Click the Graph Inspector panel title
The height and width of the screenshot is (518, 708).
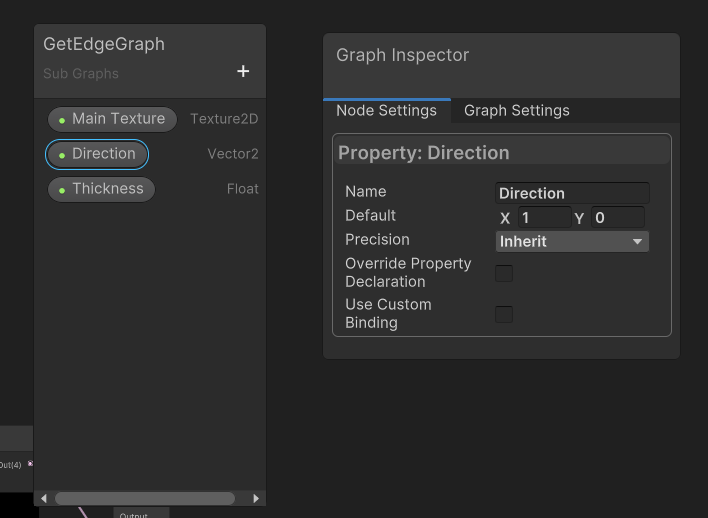pos(402,55)
